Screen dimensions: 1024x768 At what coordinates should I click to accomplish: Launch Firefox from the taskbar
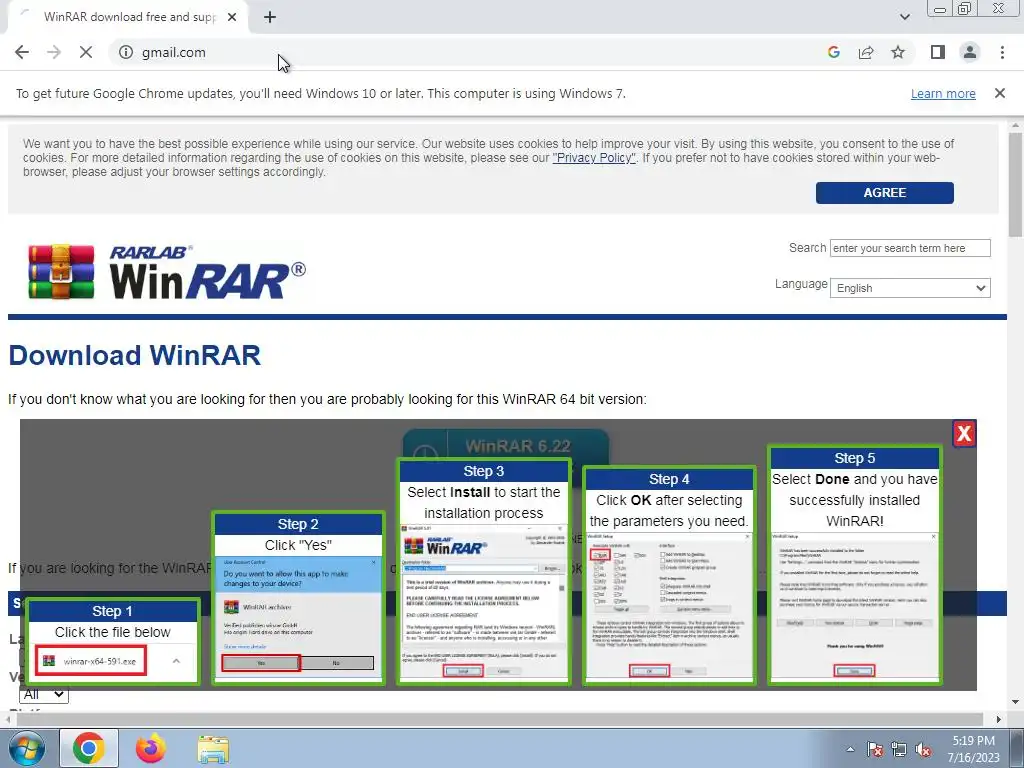pyautogui.click(x=151, y=748)
